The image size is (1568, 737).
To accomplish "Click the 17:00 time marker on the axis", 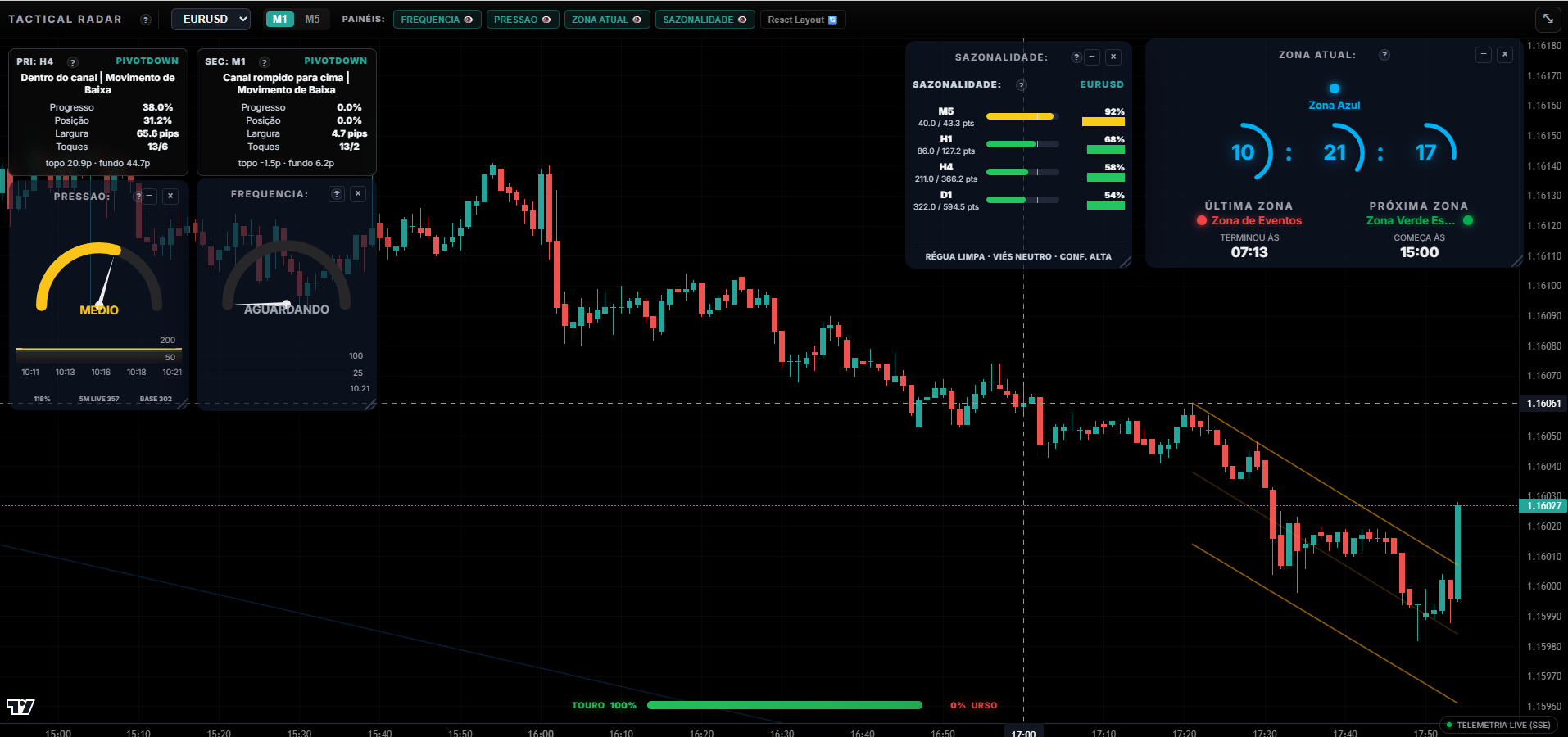I will pos(1023,732).
